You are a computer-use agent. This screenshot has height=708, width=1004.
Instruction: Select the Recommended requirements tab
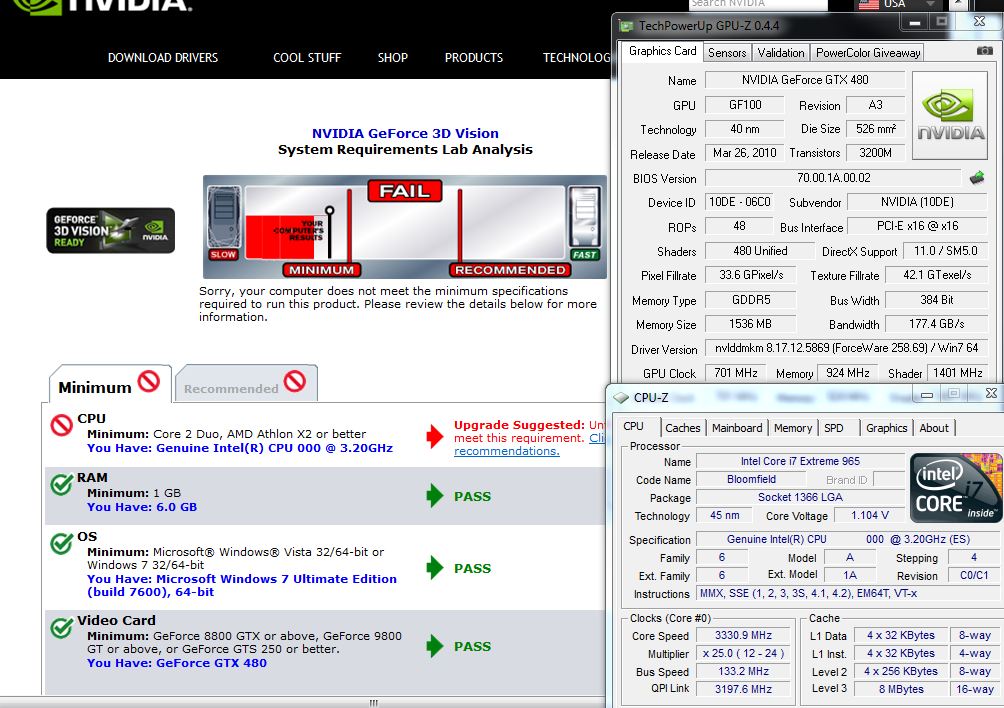tap(245, 385)
